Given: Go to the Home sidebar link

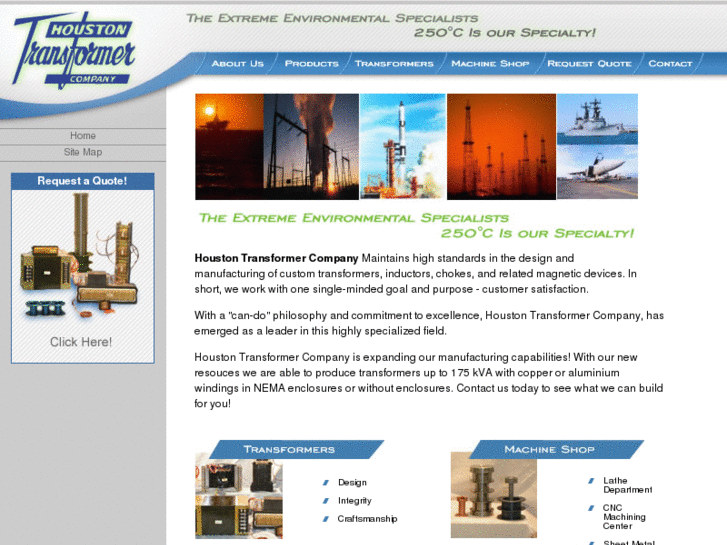Looking at the screenshot, I should 83,136.
